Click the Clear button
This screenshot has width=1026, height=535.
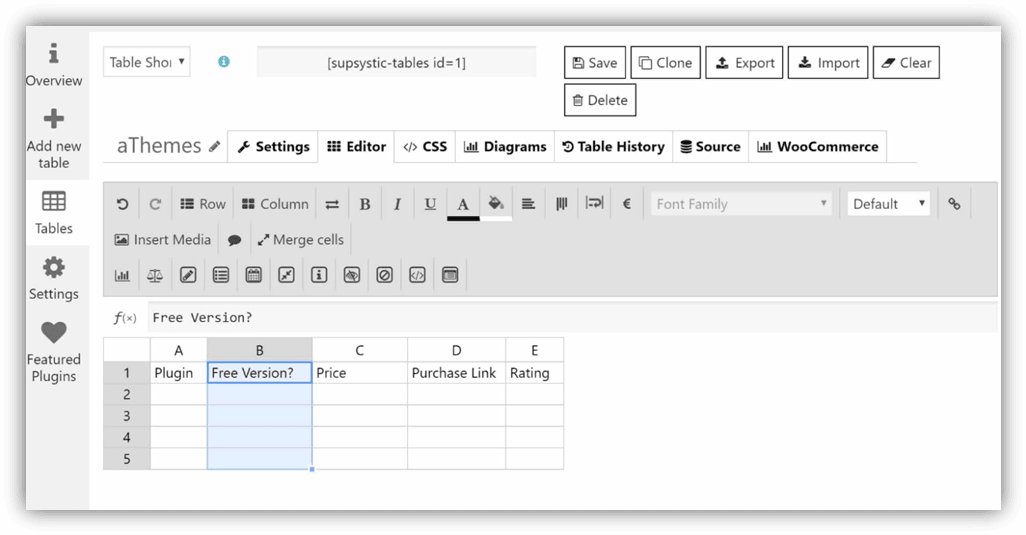point(906,63)
